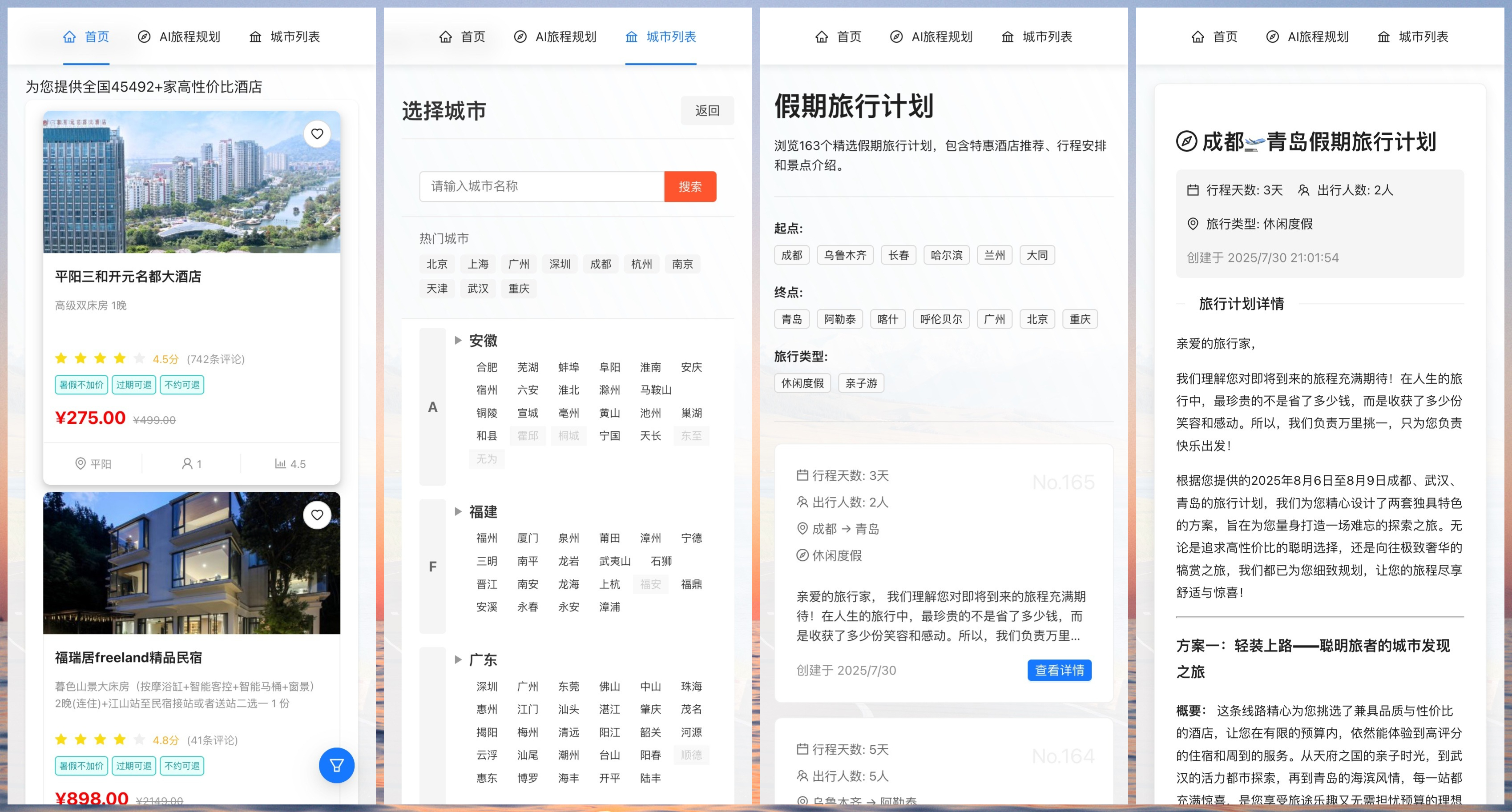Image resolution: width=1512 pixels, height=812 pixels.
Task: Toggle the 过期可退 filter tag
Action: [x=133, y=385]
